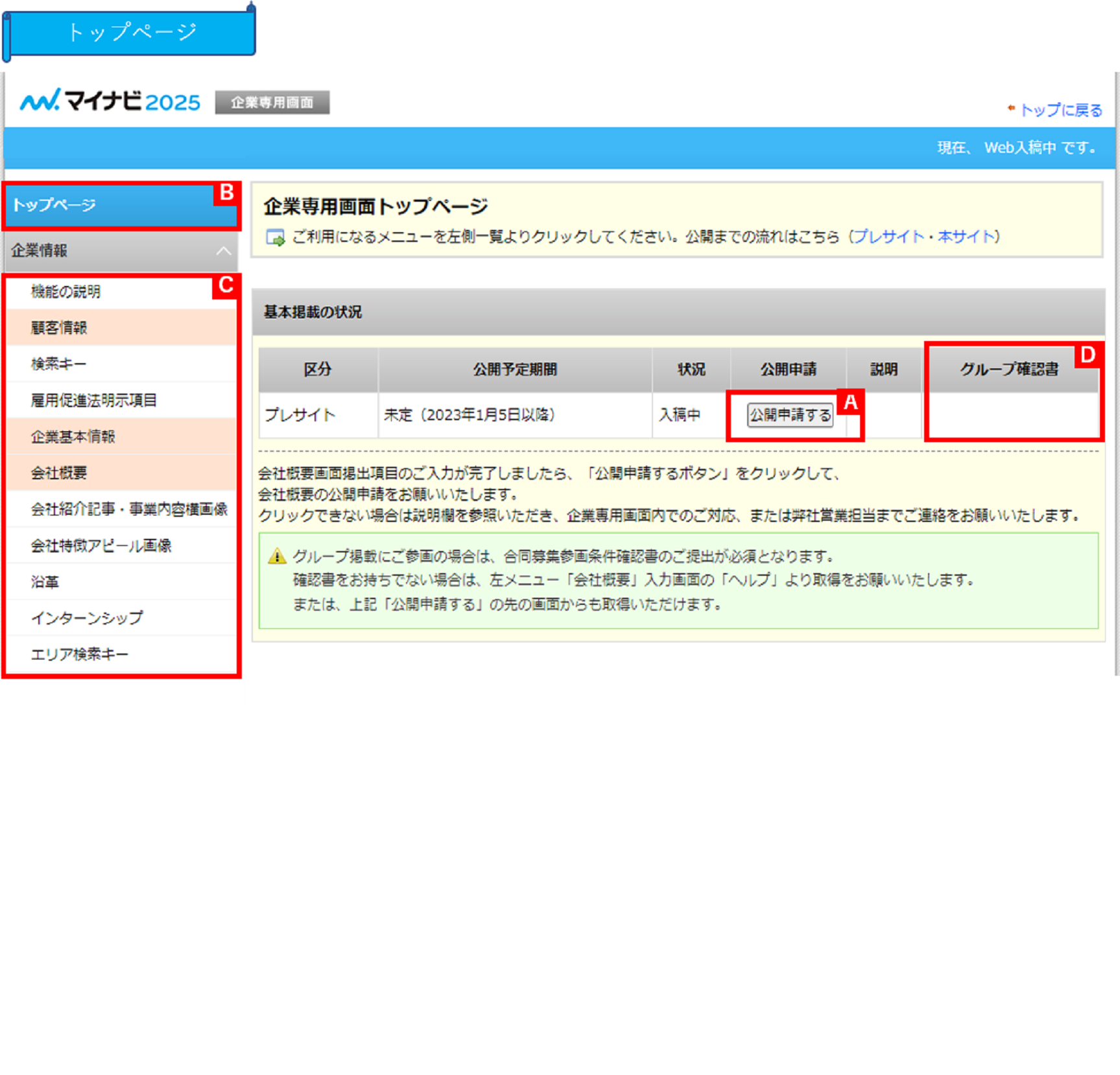Screen dimensions: 1120x1075
Task: Open 会社特徴アピール画像 menu item
Action: [121, 546]
